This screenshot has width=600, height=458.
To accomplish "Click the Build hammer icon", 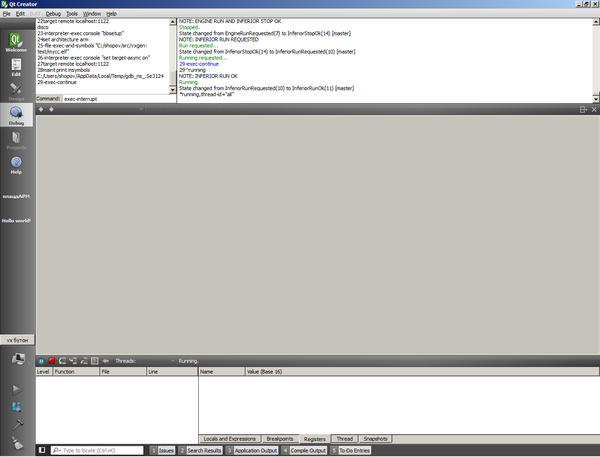I will [18, 424].
